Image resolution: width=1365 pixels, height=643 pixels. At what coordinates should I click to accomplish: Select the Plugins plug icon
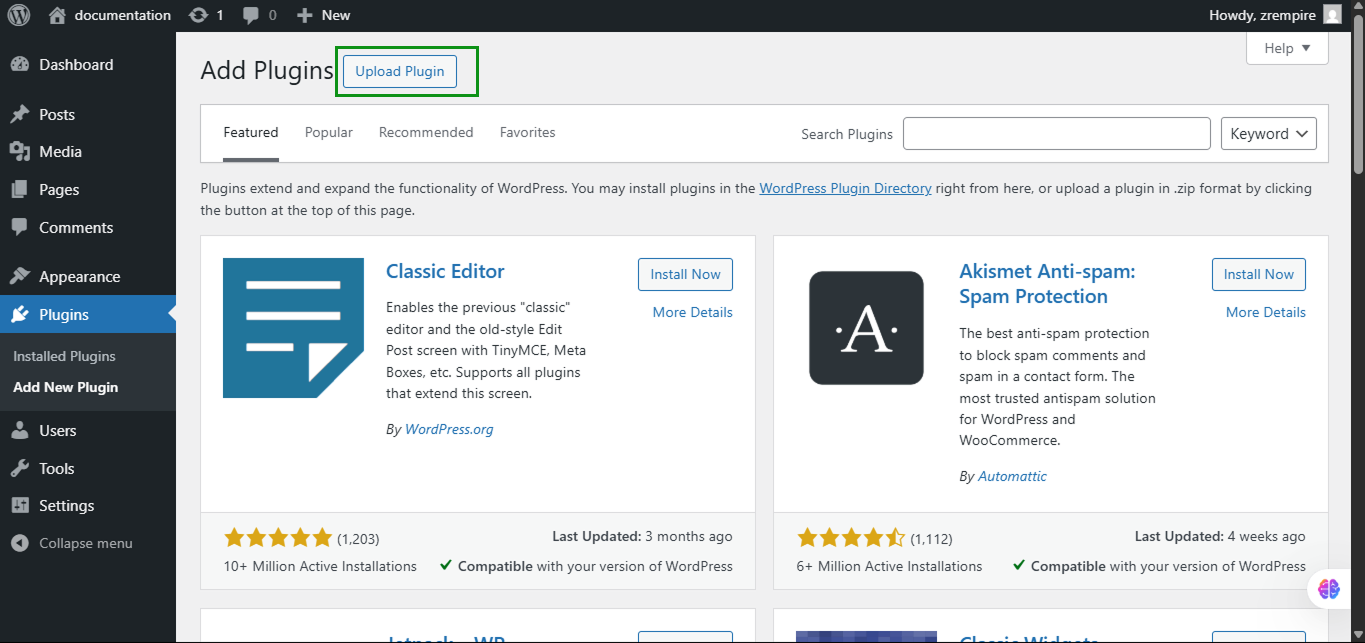pyautogui.click(x=22, y=314)
